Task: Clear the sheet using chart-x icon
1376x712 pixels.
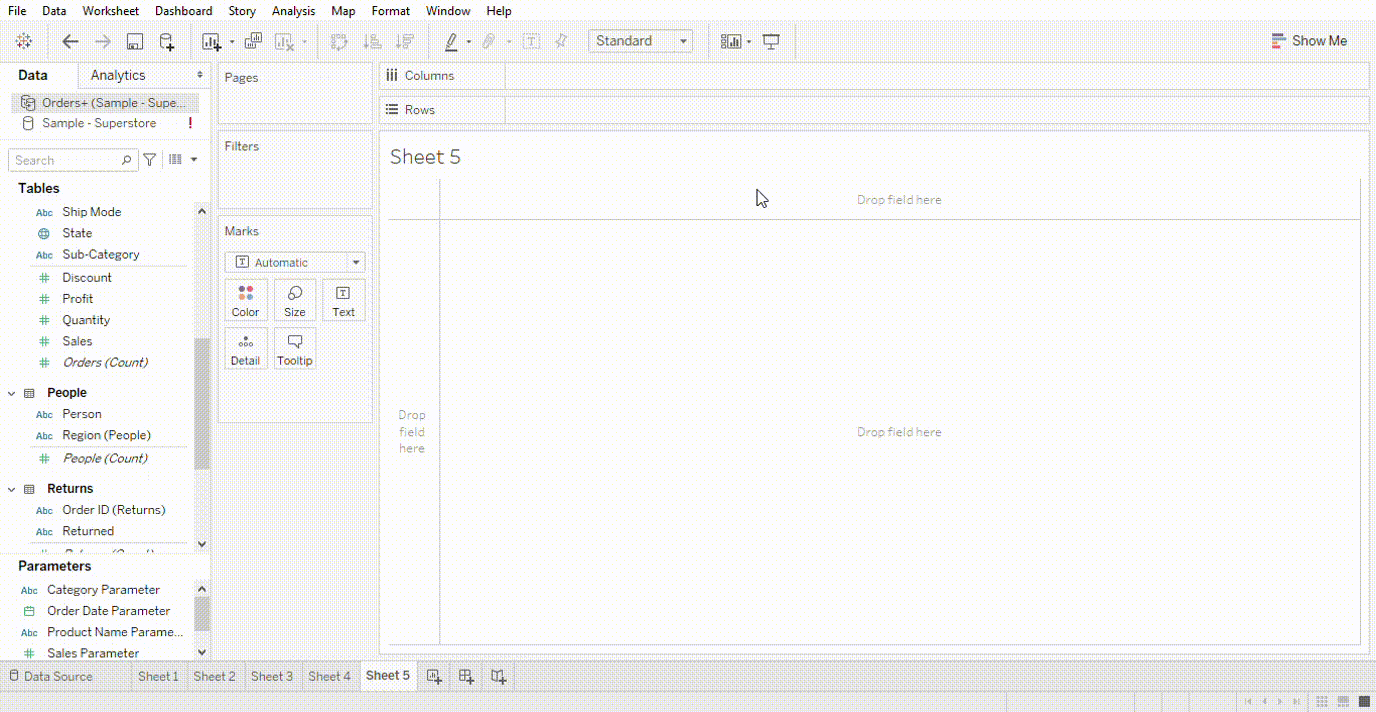Action: [284, 41]
